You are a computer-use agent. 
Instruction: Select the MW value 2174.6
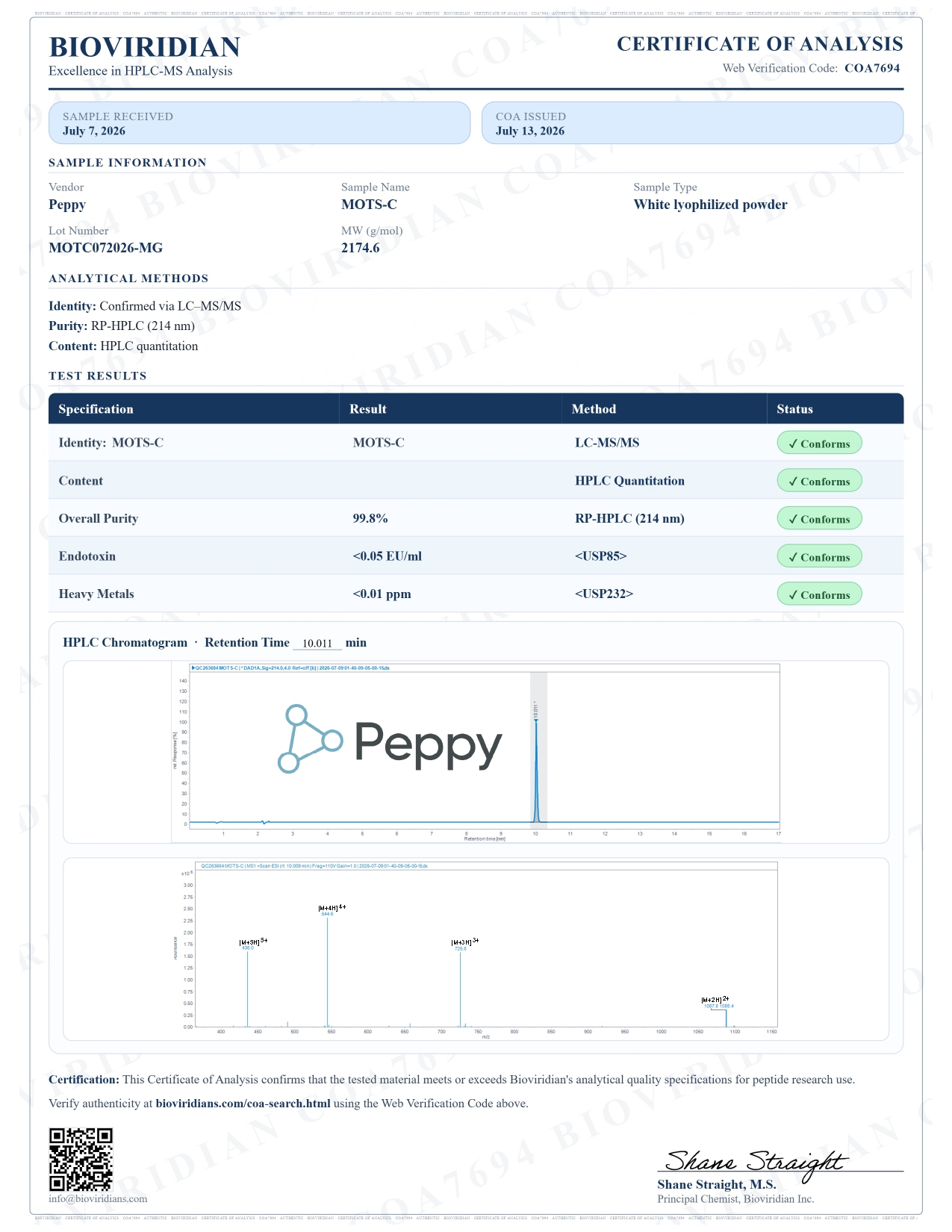(361, 248)
